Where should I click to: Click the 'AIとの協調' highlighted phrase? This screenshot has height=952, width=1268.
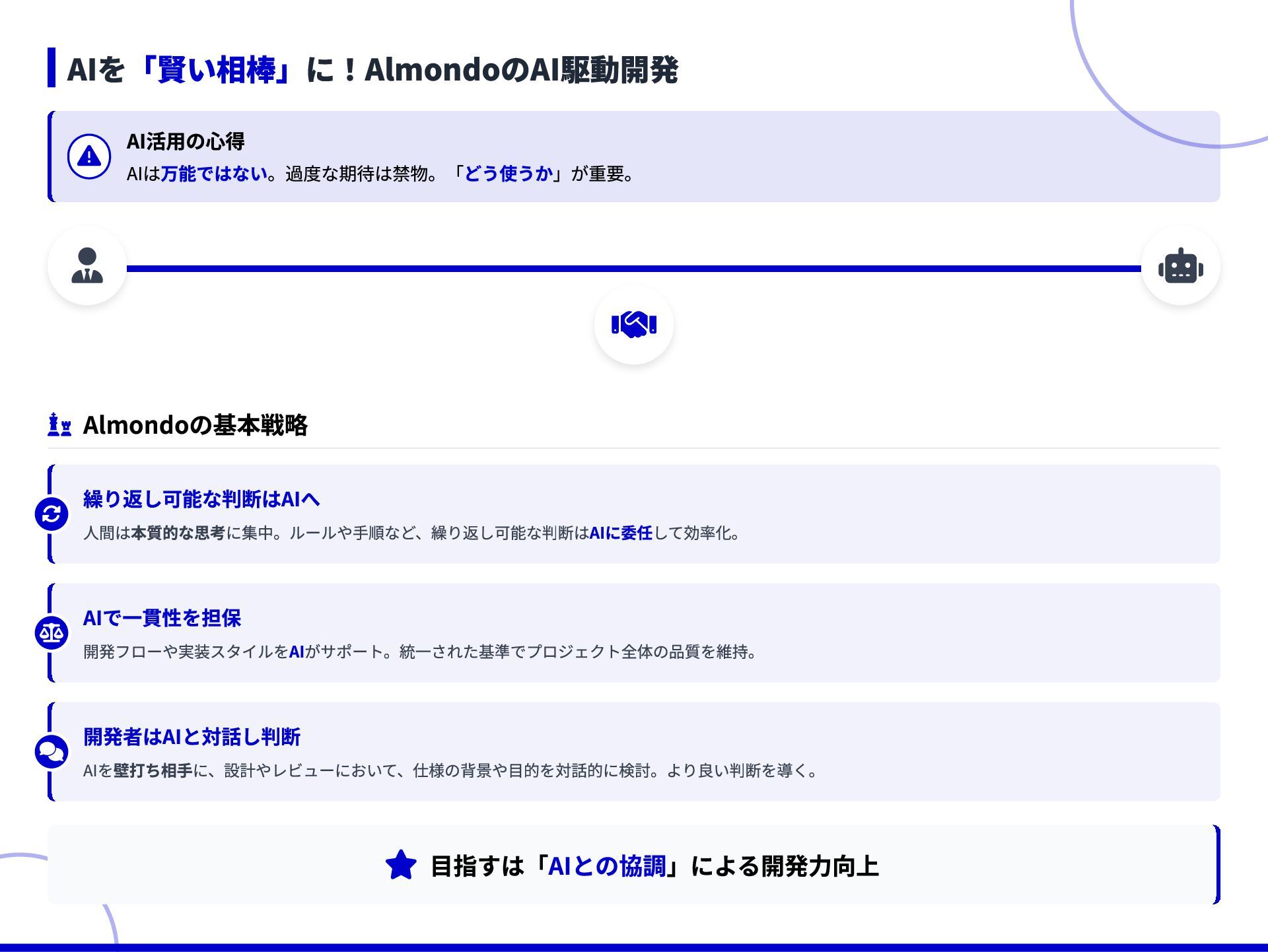[x=607, y=866]
